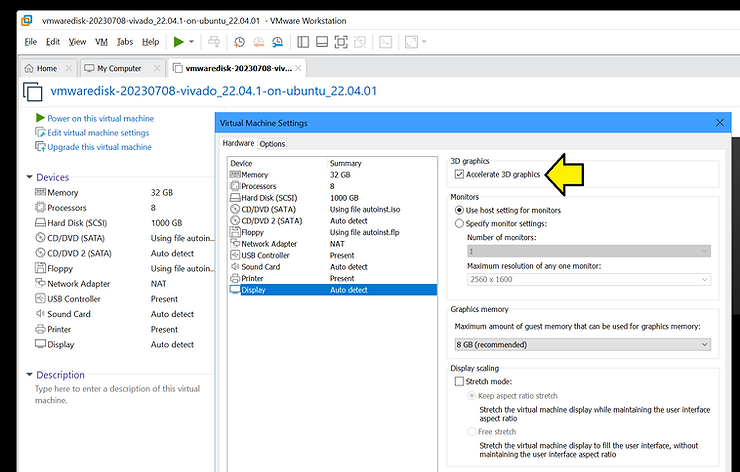Select CD/DVD (SATA) row in the Virtual Machine Settings list

332,209
